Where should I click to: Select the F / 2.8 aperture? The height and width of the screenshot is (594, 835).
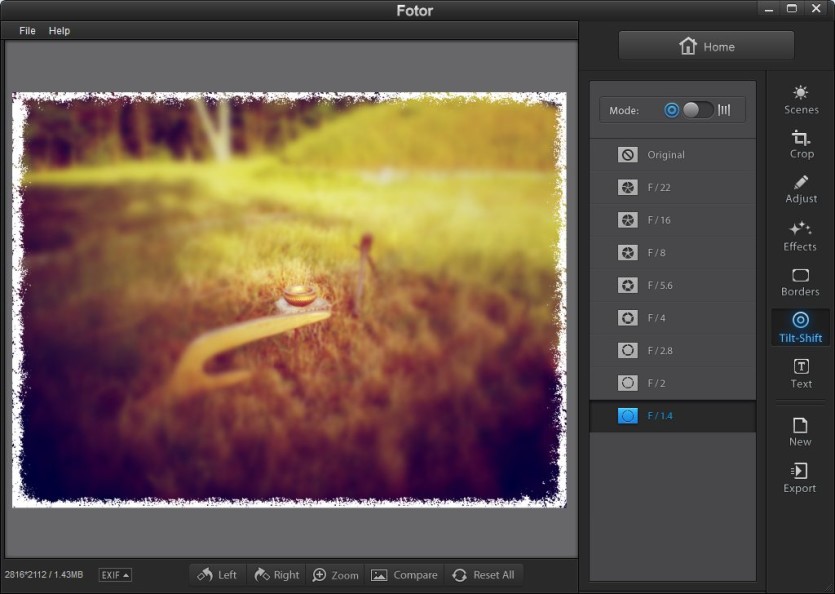point(673,351)
